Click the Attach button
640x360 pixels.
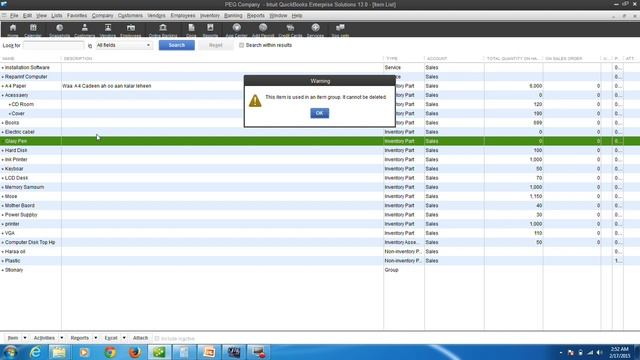(140, 338)
